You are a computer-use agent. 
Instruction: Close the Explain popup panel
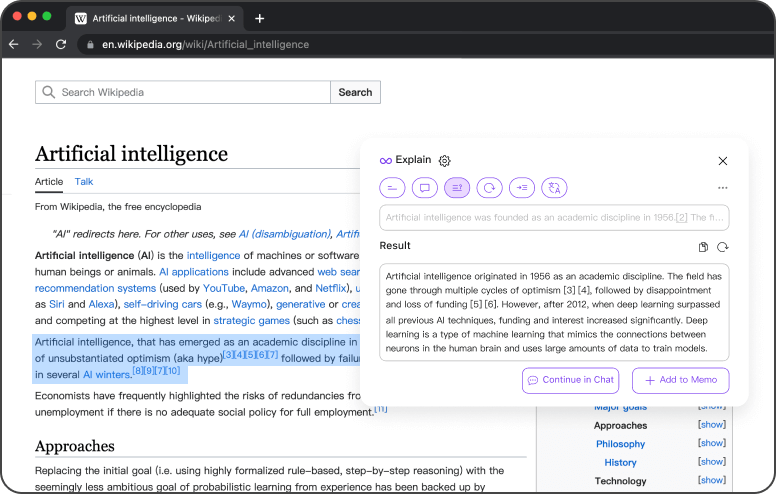coord(723,160)
